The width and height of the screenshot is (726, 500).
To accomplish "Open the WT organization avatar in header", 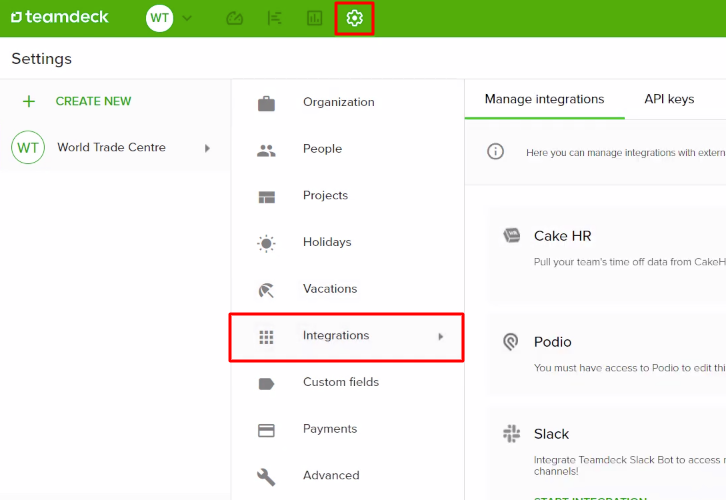I will (159, 18).
